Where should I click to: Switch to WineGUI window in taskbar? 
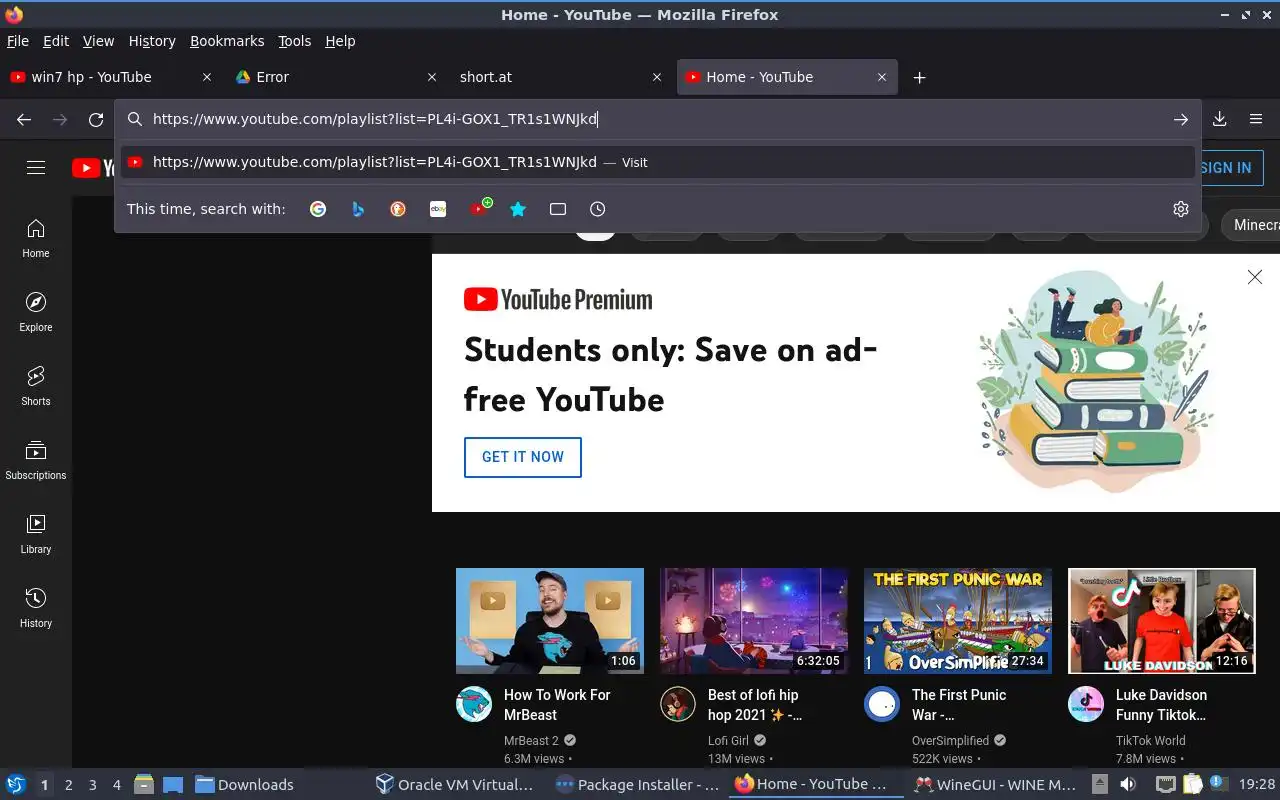point(996,785)
